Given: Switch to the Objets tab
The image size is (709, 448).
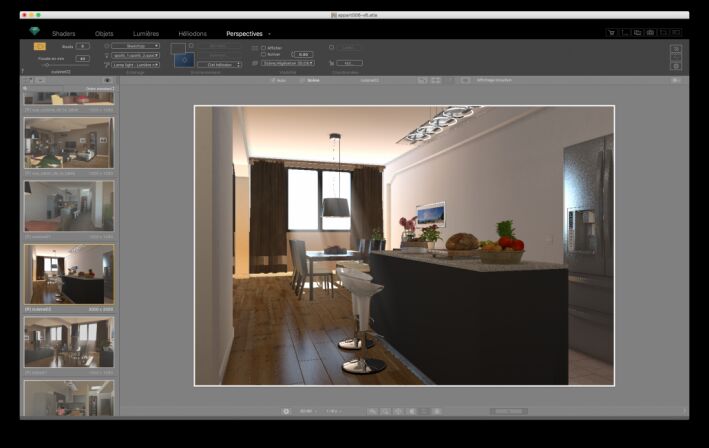Looking at the screenshot, I should [x=104, y=34].
